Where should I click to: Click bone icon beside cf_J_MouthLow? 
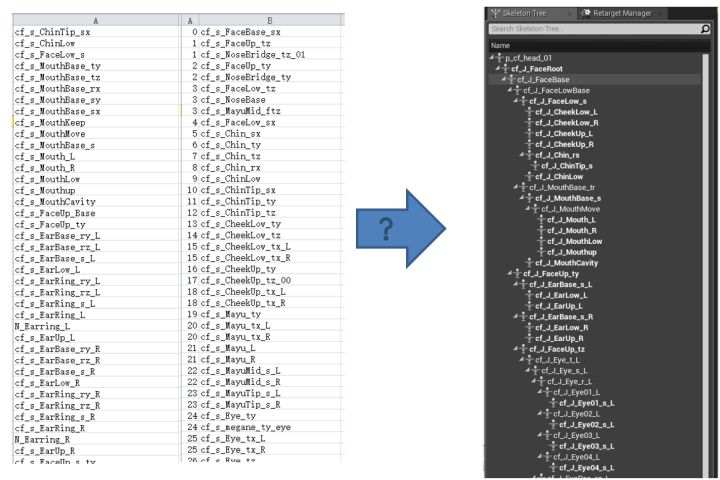541,242
